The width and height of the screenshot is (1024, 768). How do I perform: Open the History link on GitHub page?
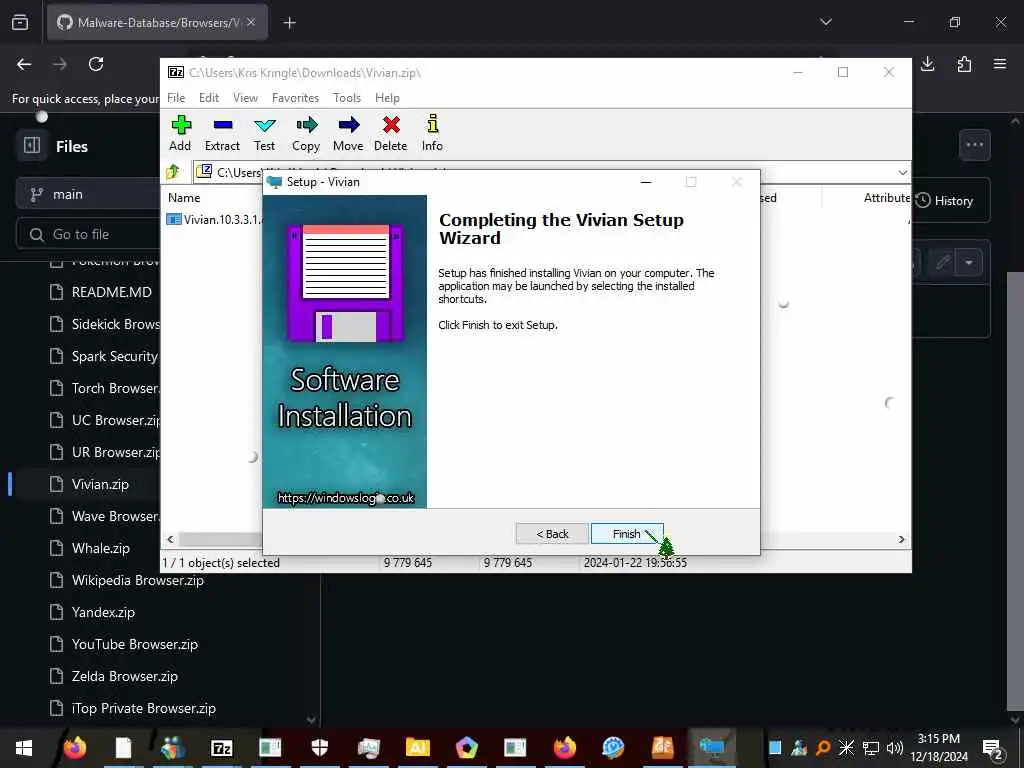(944, 200)
